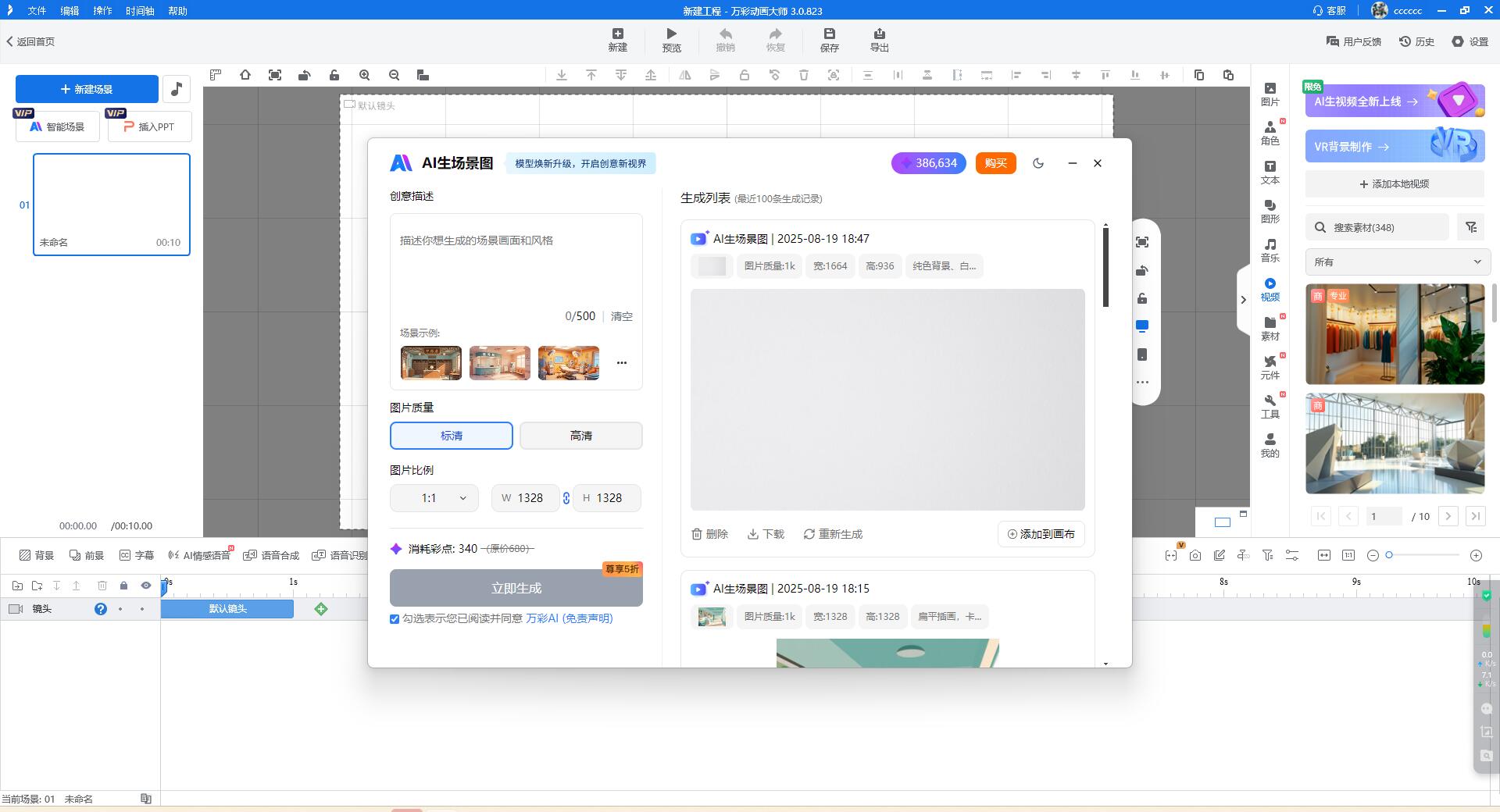Click the timeline playhead marker at 0s
This screenshot has height=812, width=1500.
pyautogui.click(x=164, y=587)
